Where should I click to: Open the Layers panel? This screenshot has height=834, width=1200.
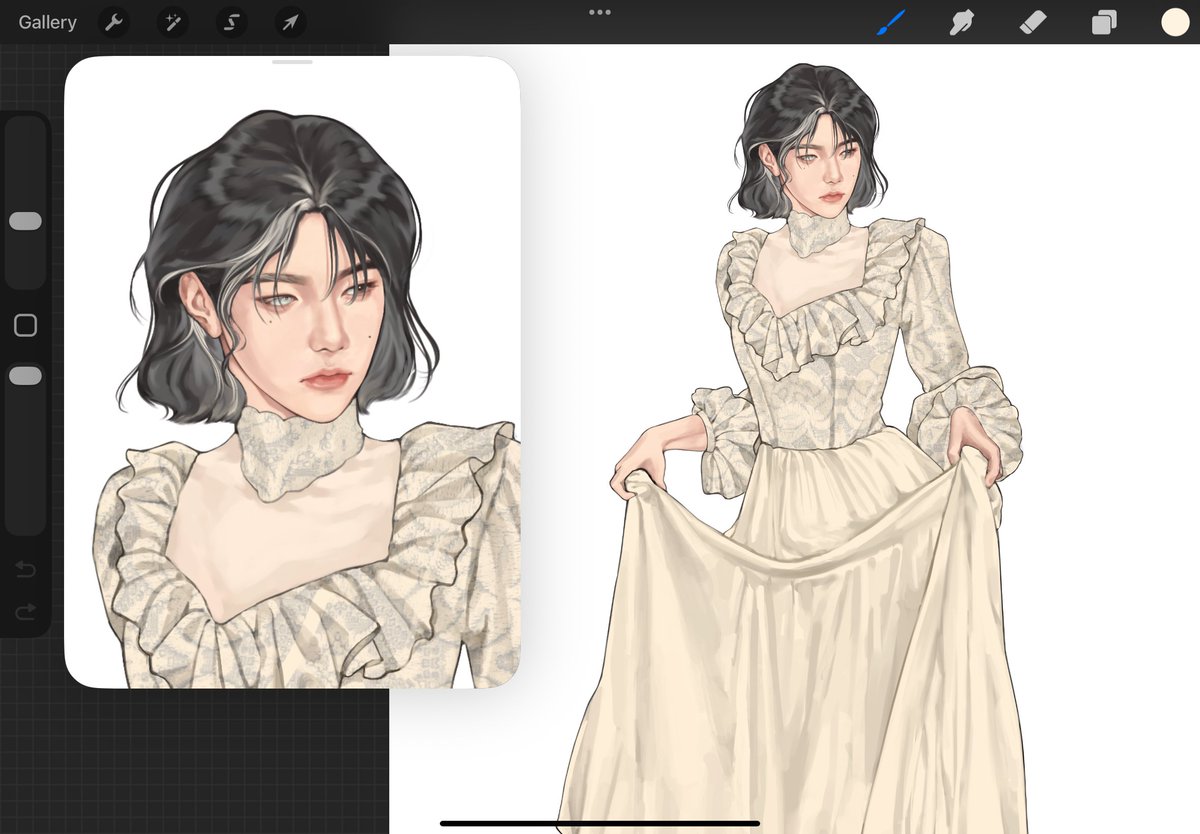coord(1104,22)
